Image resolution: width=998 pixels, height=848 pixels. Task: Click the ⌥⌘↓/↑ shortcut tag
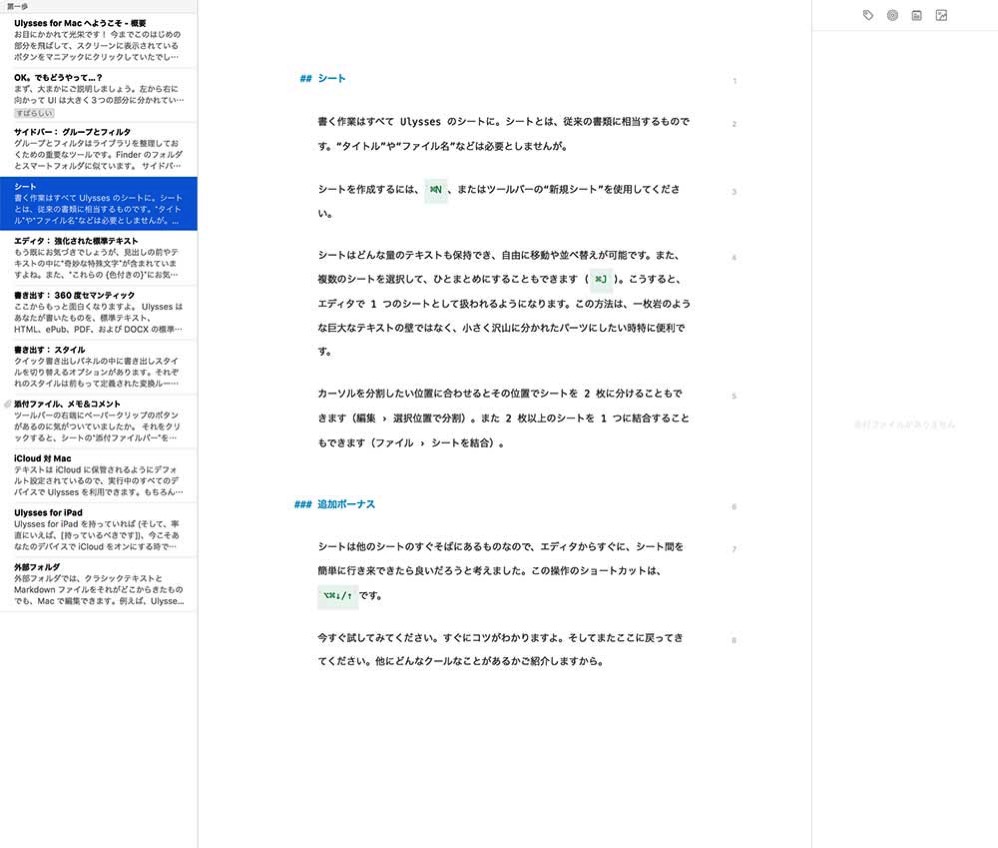[x=337, y=596]
